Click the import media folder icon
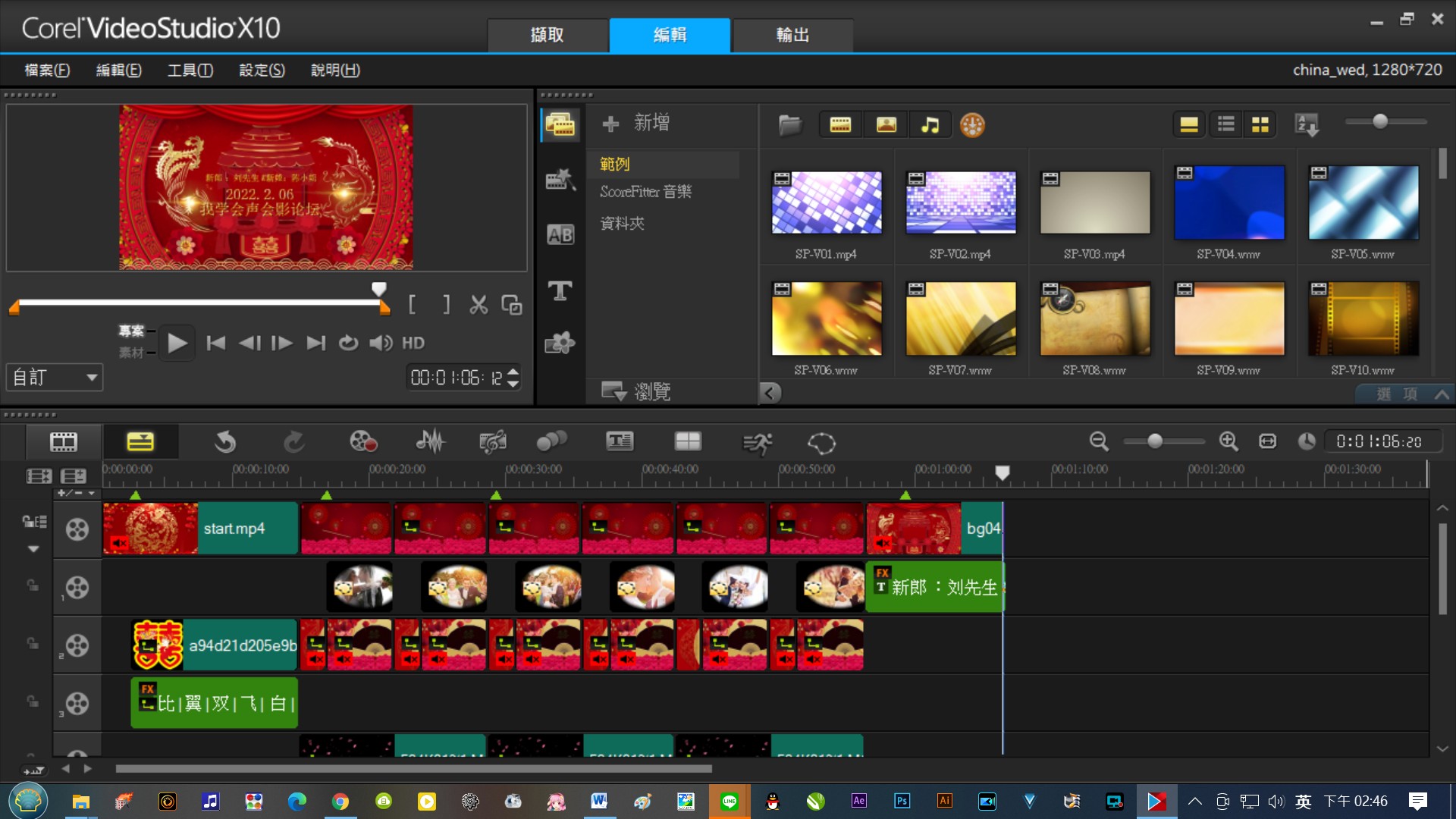The width and height of the screenshot is (1456, 819). (790, 124)
